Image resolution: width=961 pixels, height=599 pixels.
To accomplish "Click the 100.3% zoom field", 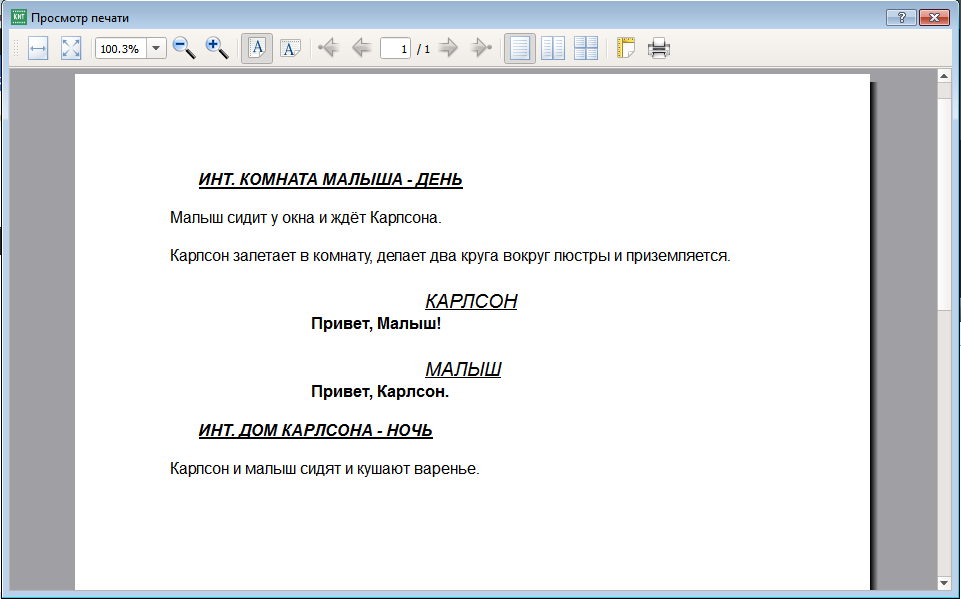I will [121, 48].
